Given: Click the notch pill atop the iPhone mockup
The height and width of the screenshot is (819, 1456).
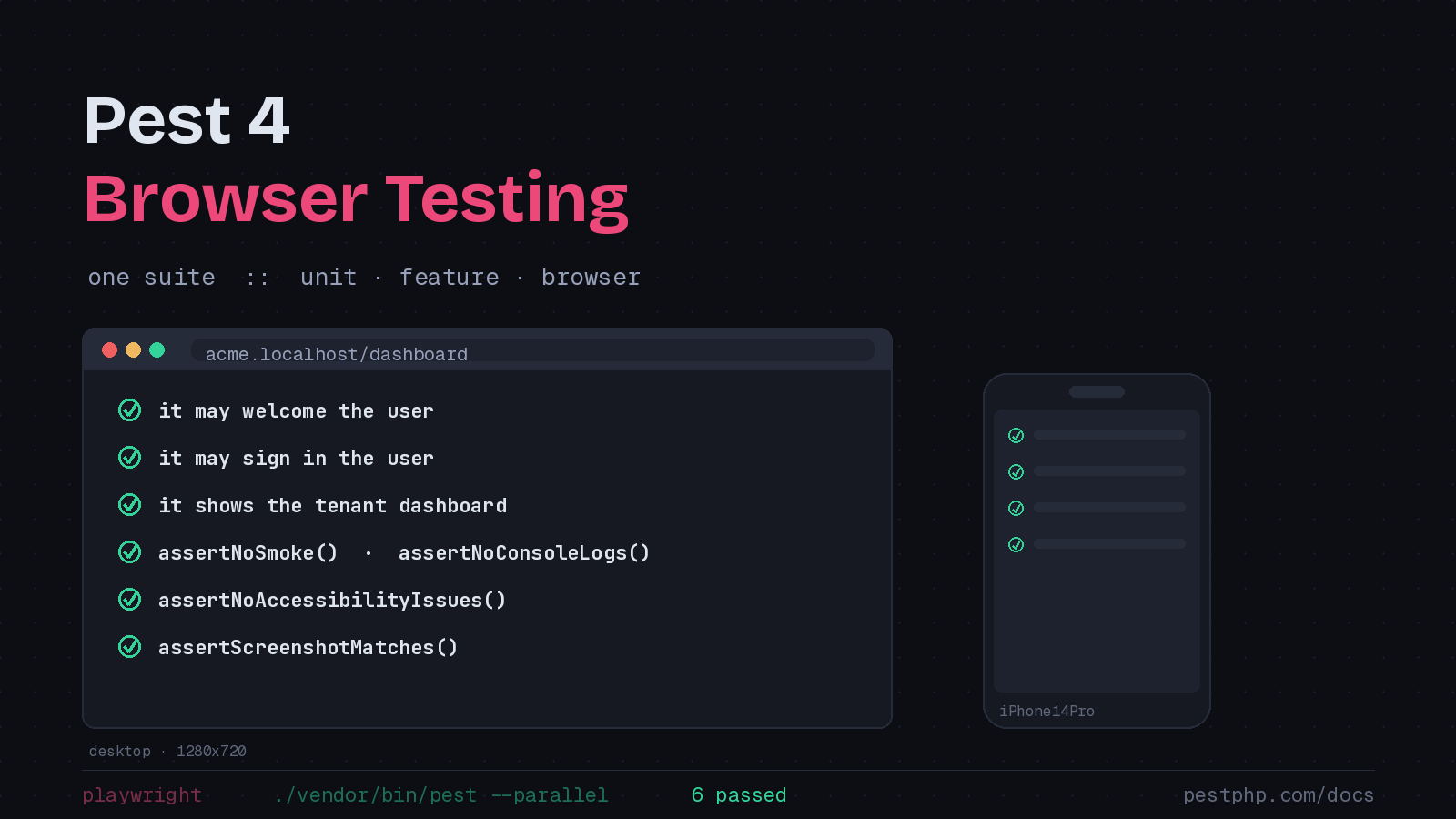Looking at the screenshot, I should [1097, 392].
